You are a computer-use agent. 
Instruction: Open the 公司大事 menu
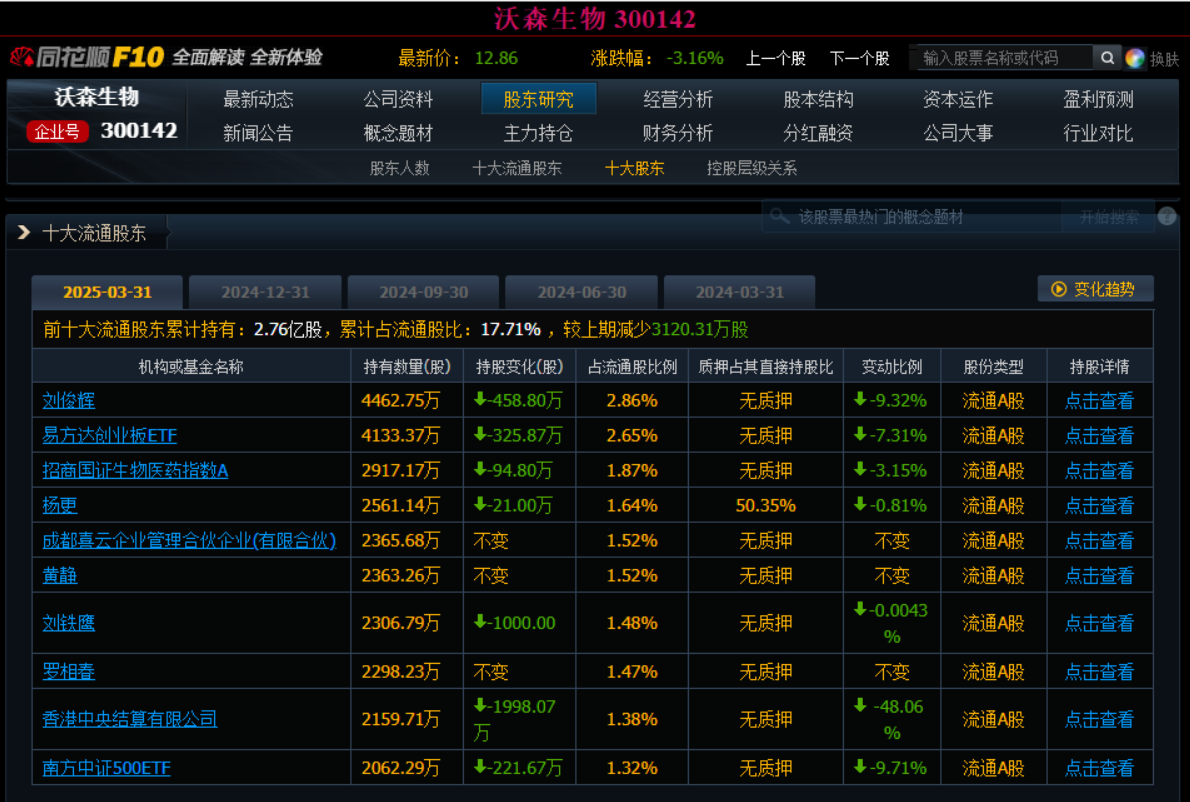click(958, 134)
